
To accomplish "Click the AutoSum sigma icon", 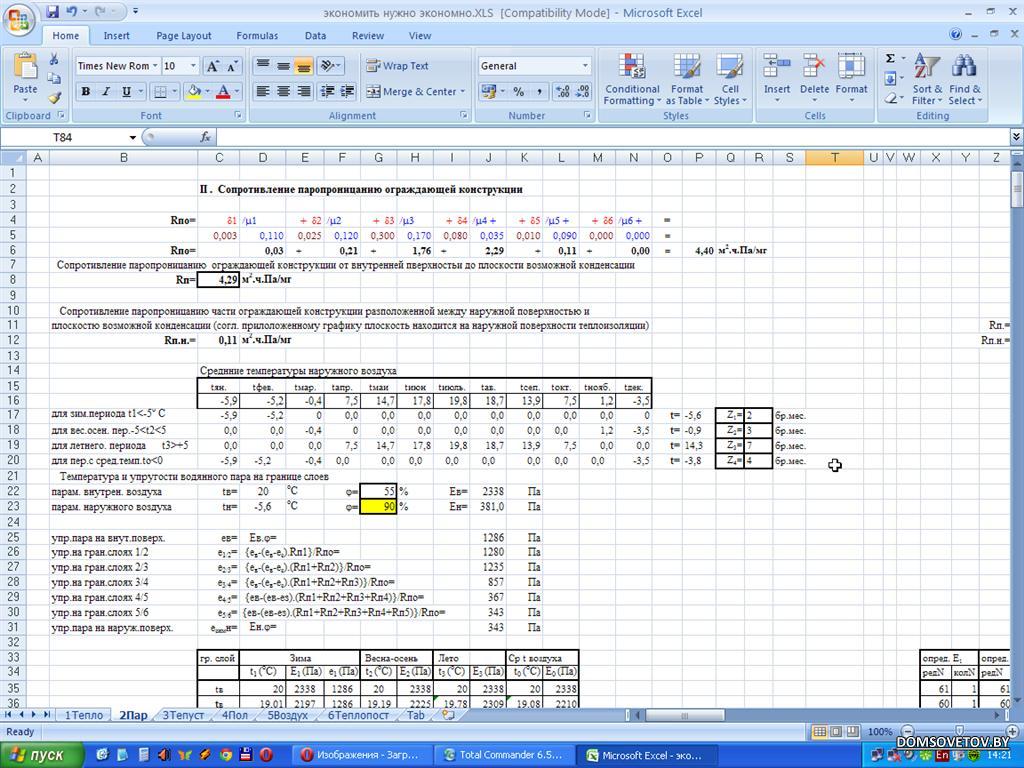I will tap(889, 58).
